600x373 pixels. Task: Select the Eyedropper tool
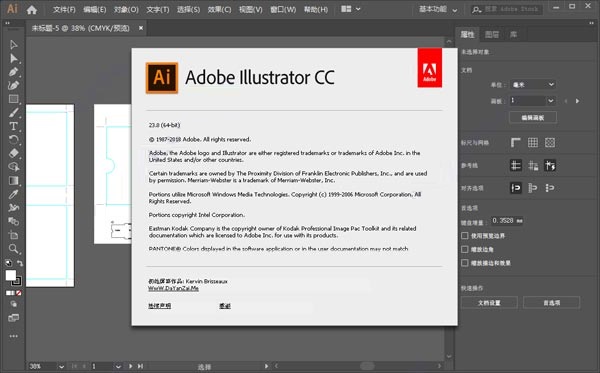click(13, 194)
